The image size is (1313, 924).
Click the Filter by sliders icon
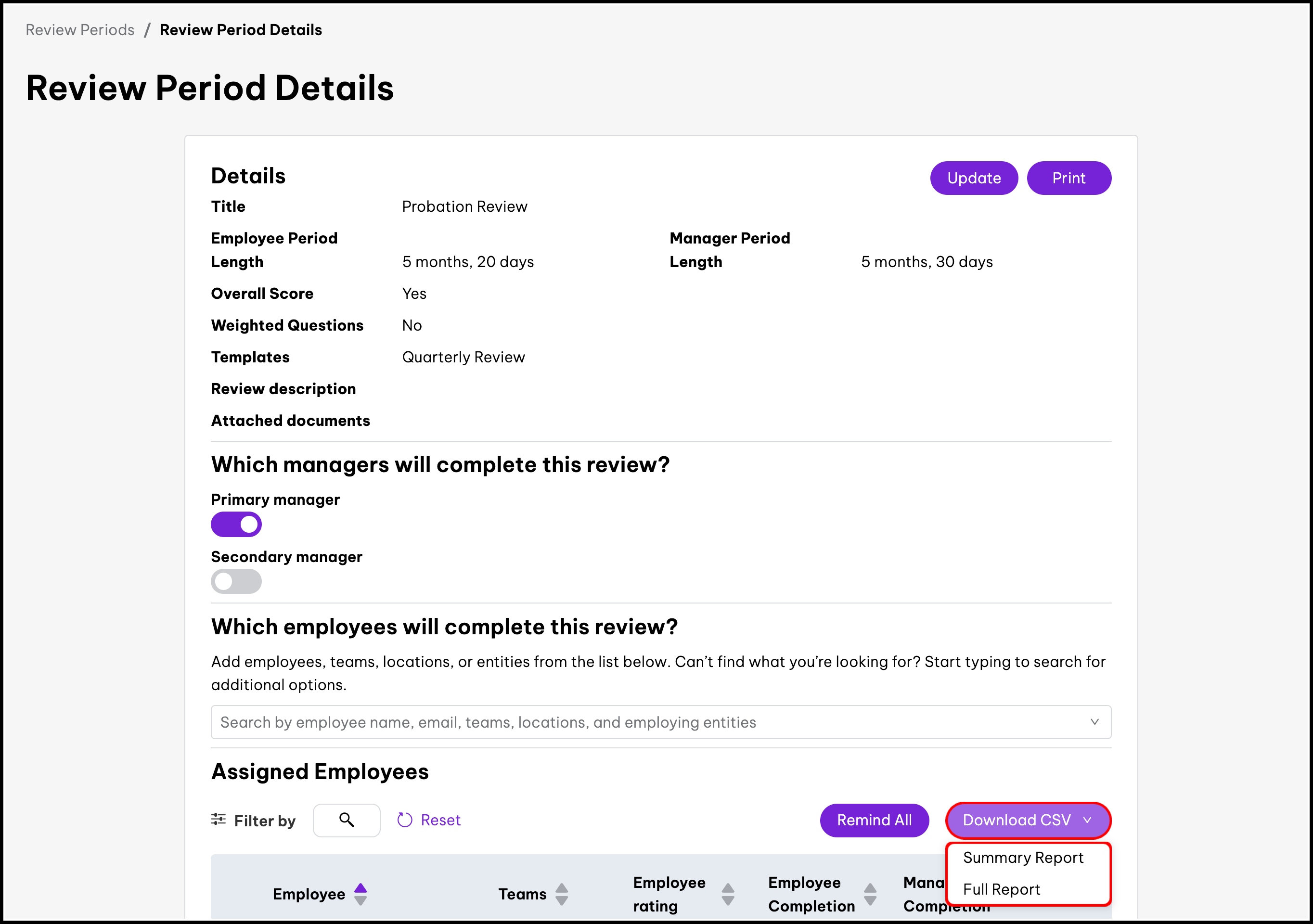tap(218, 820)
